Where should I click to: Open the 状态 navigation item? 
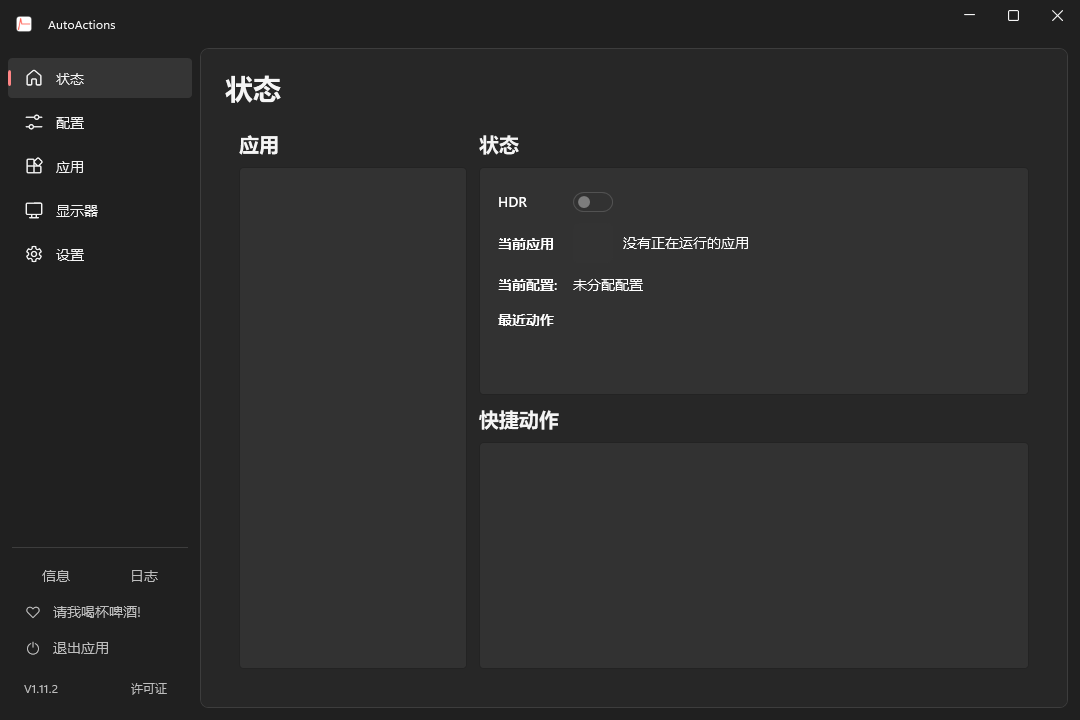pyautogui.click(x=100, y=78)
